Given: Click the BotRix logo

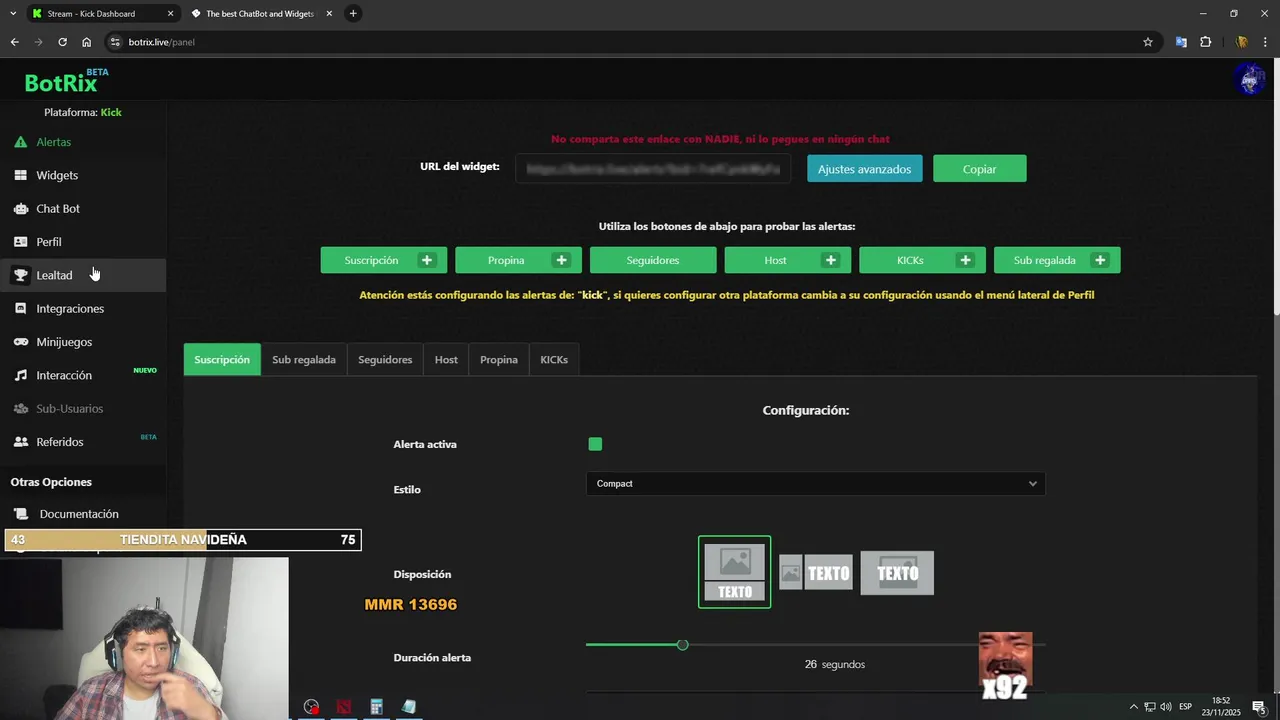Looking at the screenshot, I should (66, 82).
